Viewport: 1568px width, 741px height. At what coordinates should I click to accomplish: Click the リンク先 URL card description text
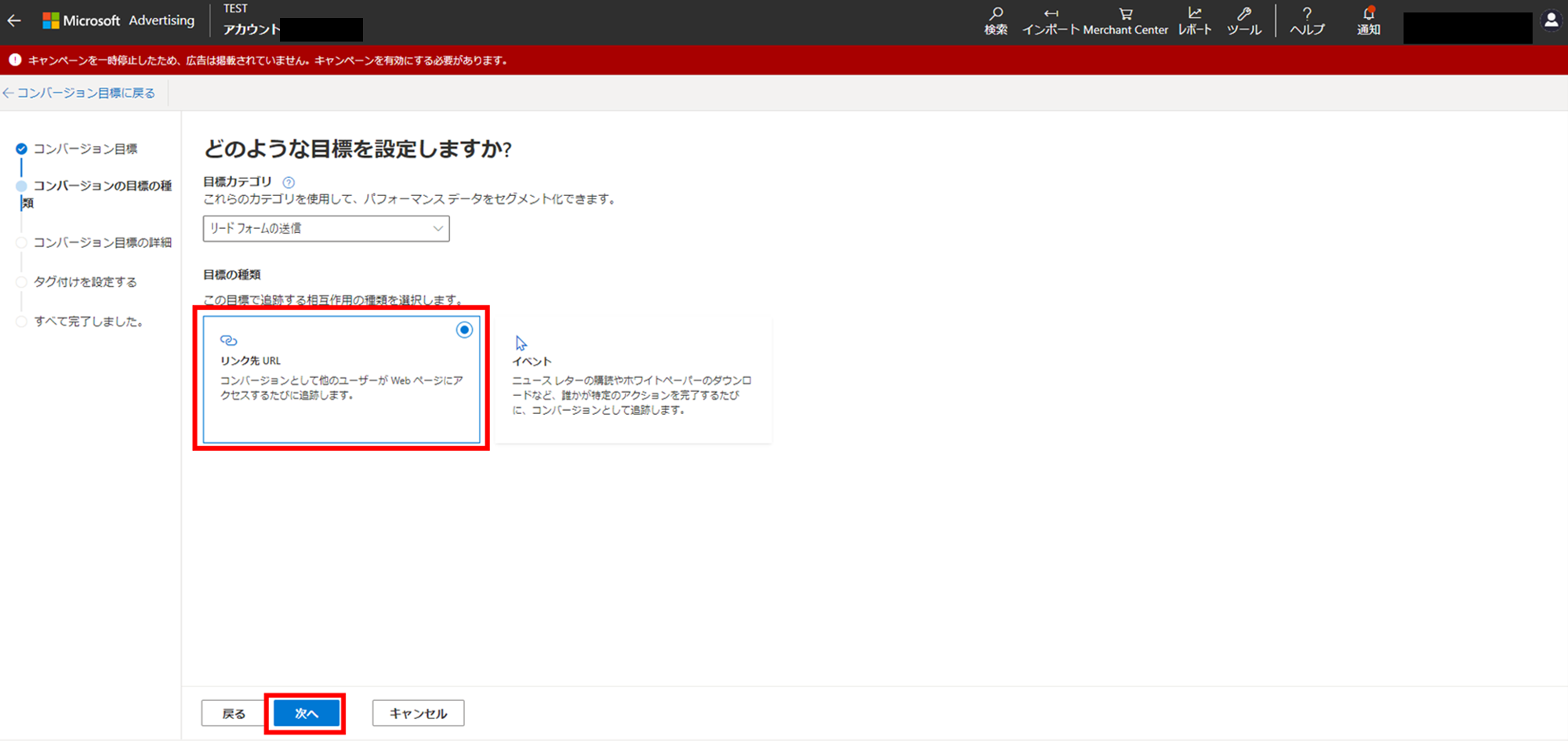click(x=342, y=387)
